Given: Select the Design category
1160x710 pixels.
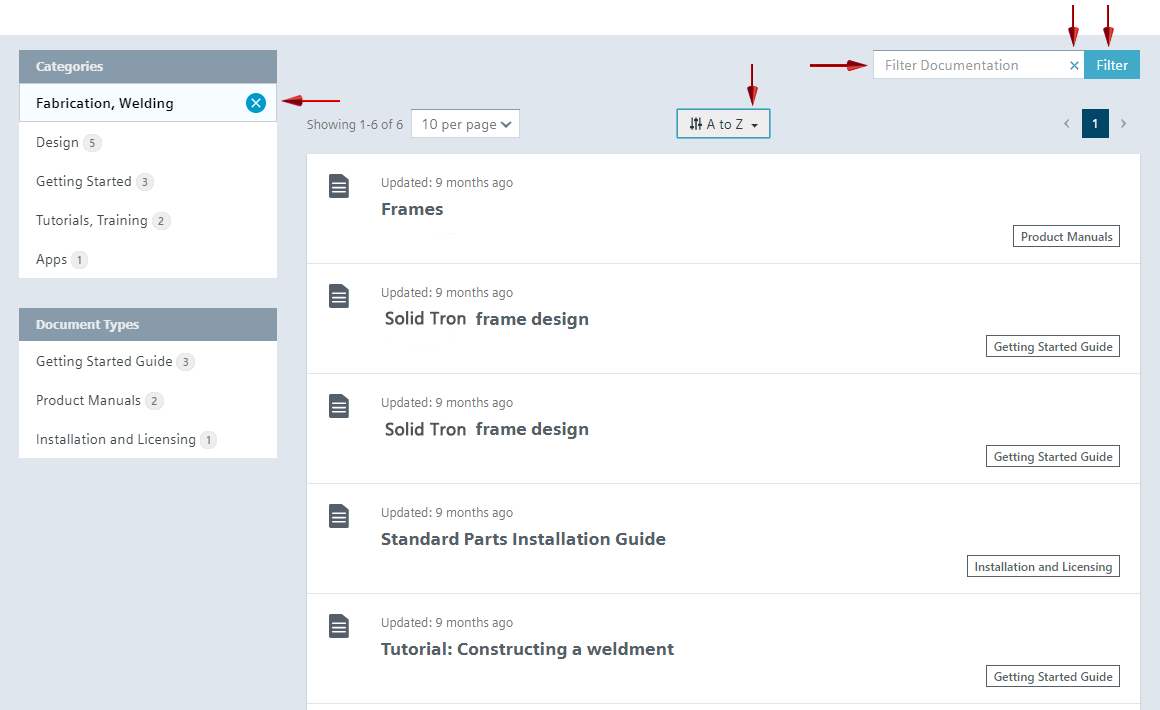Looking at the screenshot, I should click(57, 142).
